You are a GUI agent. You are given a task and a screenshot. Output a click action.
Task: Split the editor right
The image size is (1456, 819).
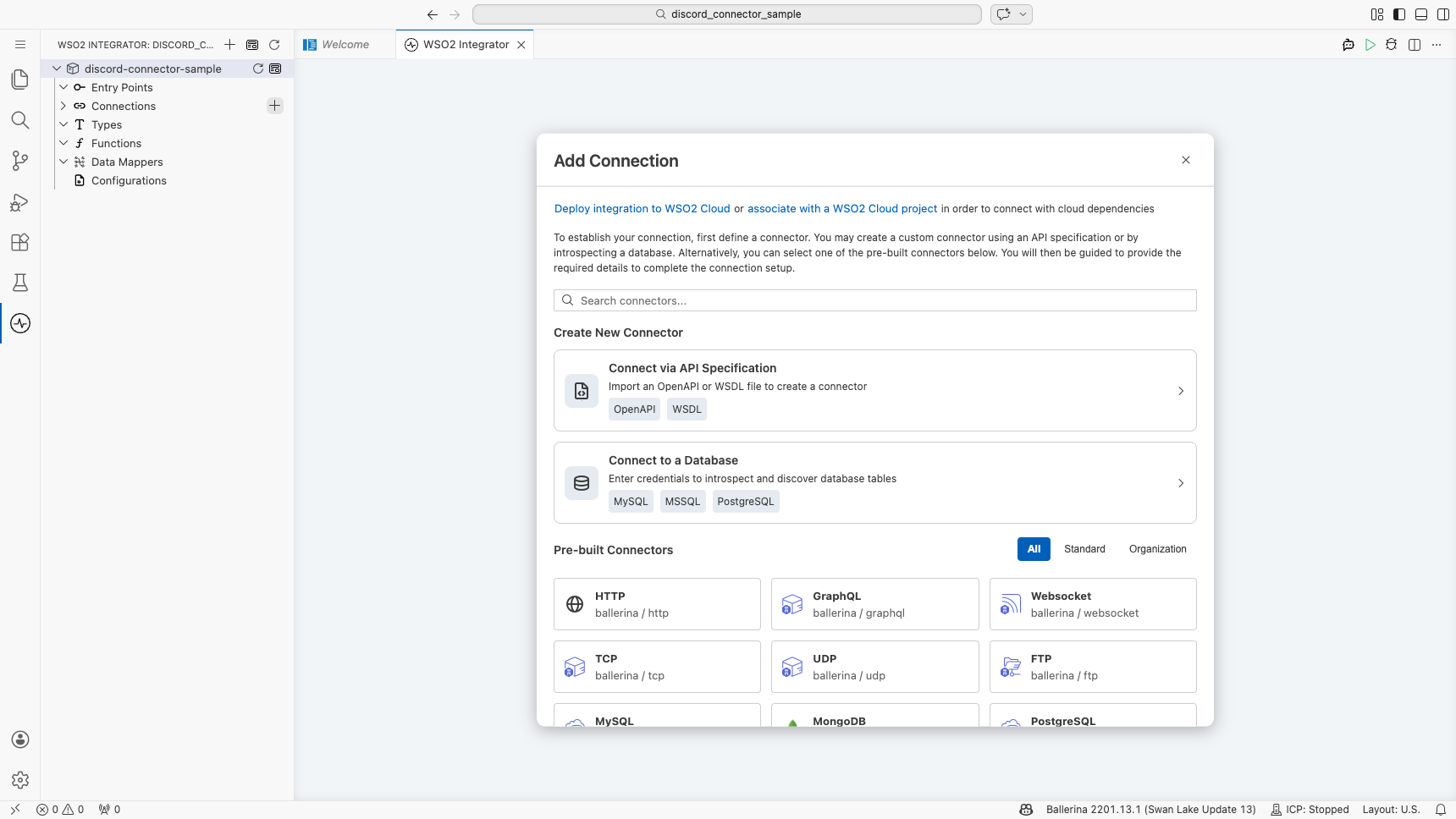[1415, 45]
